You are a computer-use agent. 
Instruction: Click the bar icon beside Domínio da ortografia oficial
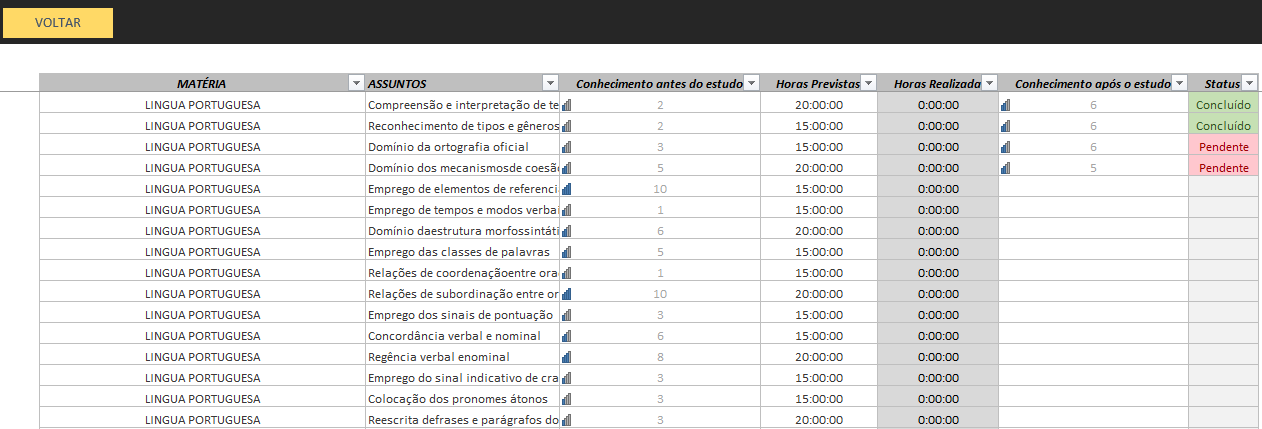(566, 146)
